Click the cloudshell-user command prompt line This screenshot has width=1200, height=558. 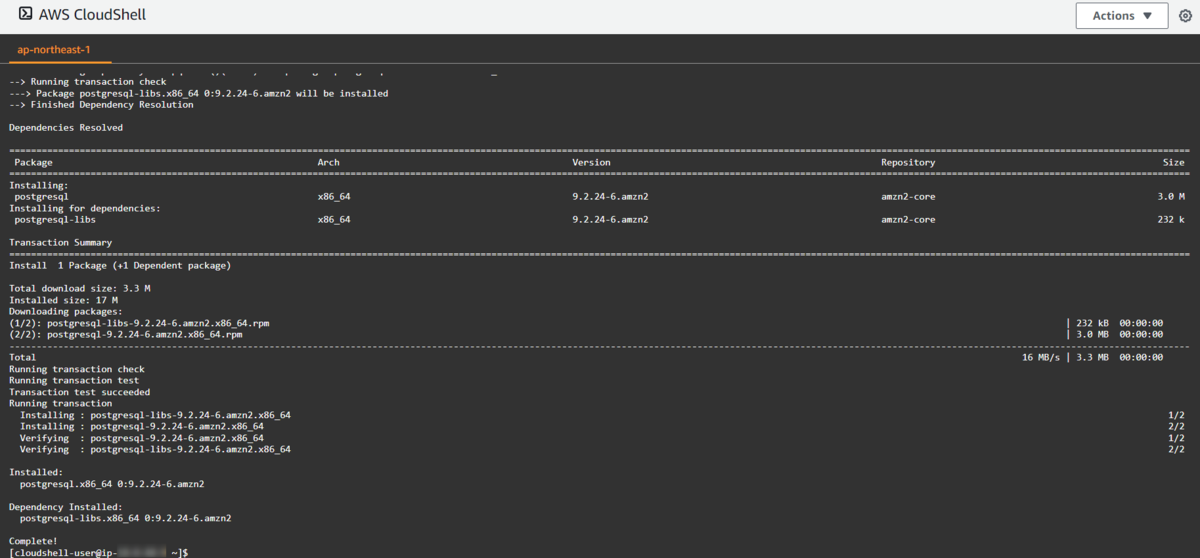coord(99,553)
